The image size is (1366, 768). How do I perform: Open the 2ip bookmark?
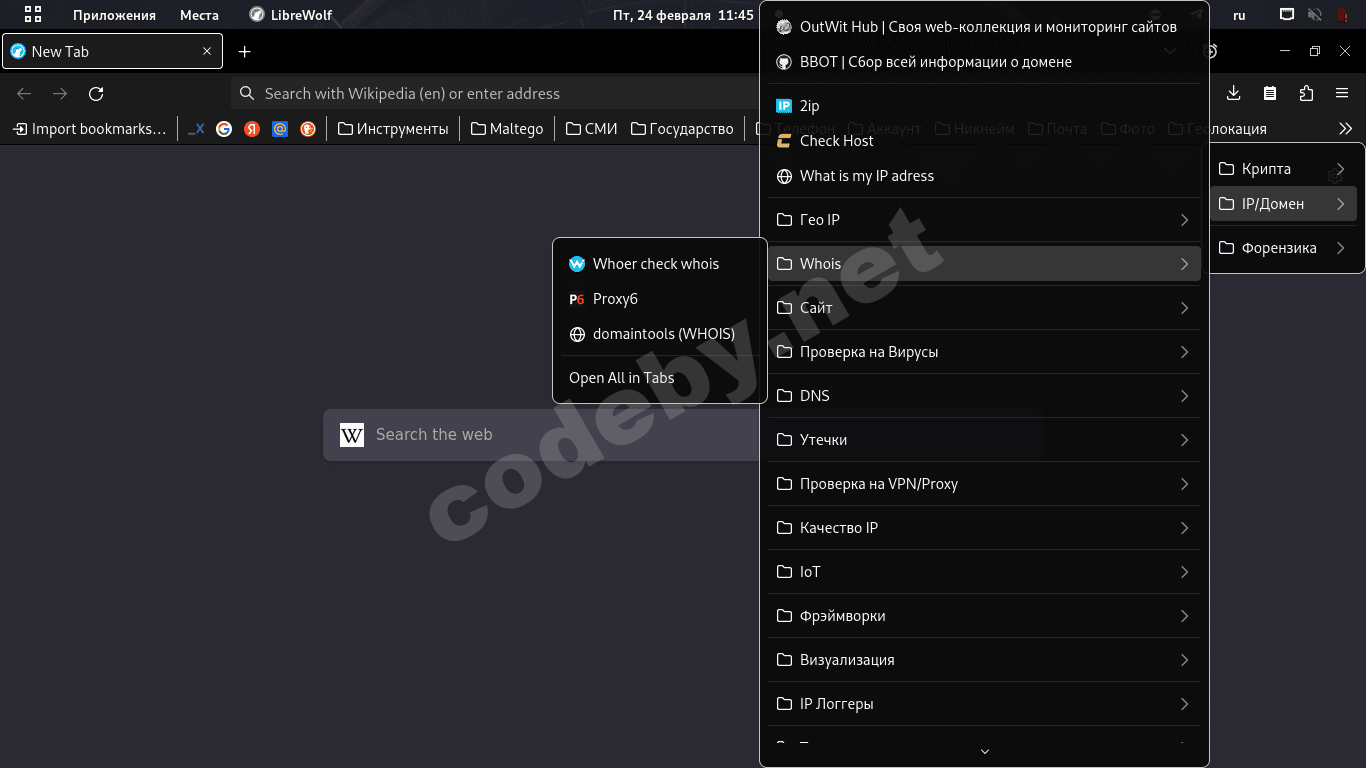[x=984, y=106]
